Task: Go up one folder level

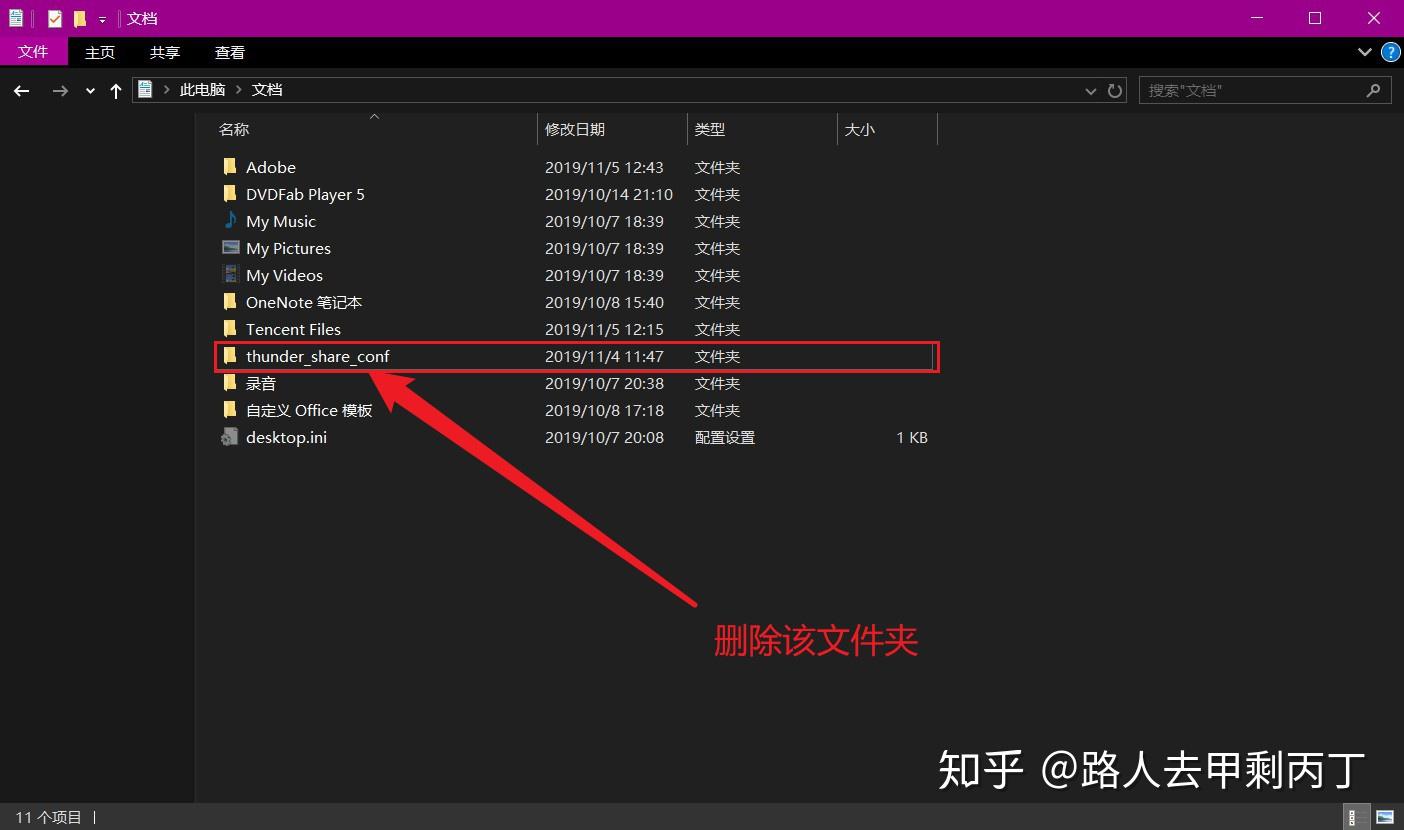Action: (116, 90)
